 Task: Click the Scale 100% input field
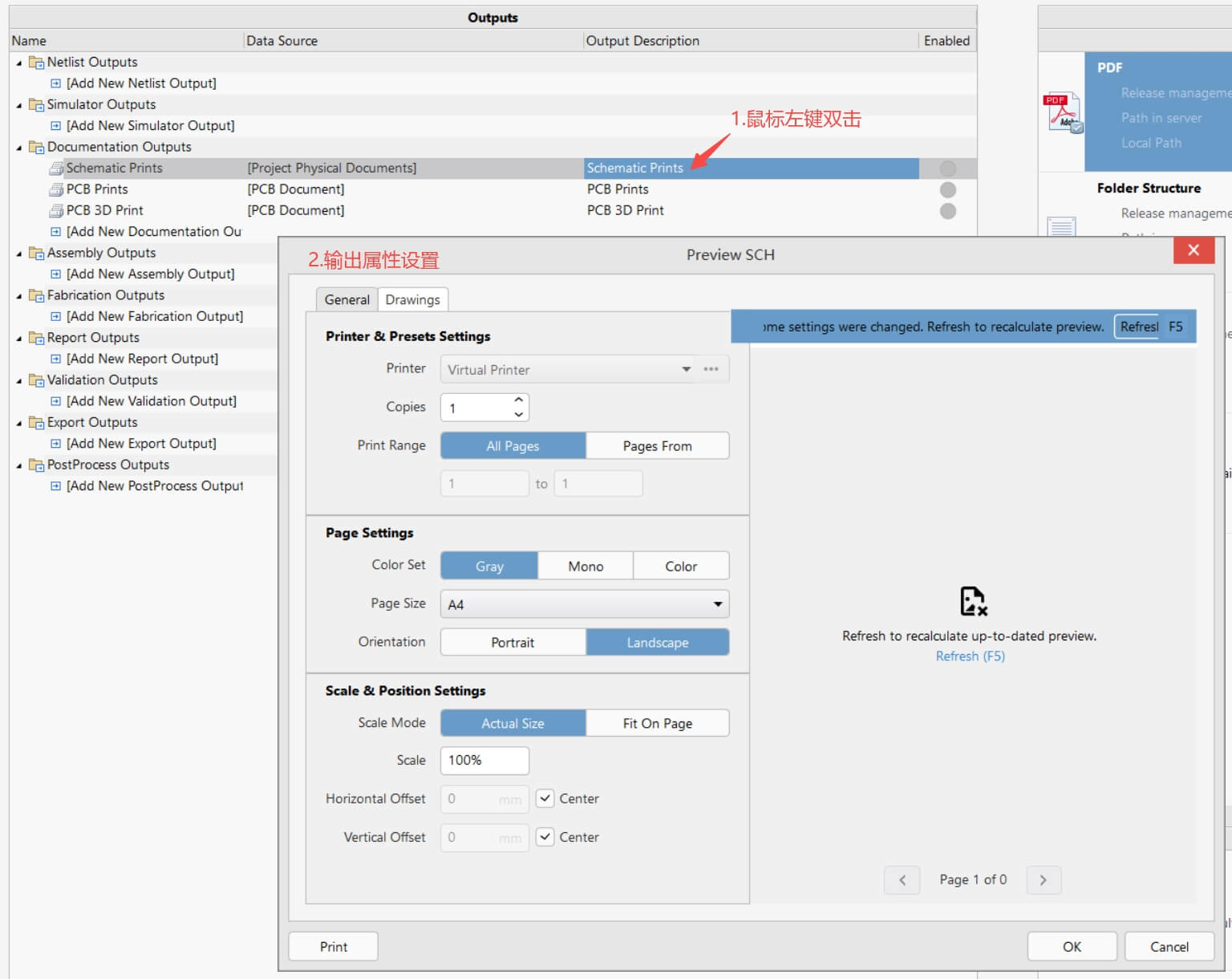[x=484, y=760]
